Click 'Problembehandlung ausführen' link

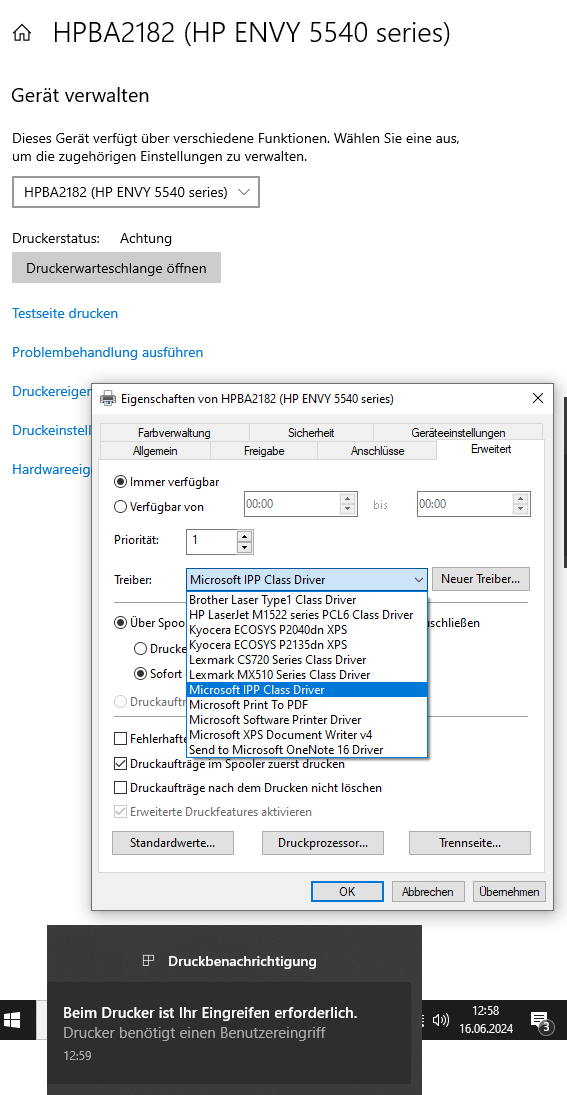pyautogui.click(x=108, y=352)
